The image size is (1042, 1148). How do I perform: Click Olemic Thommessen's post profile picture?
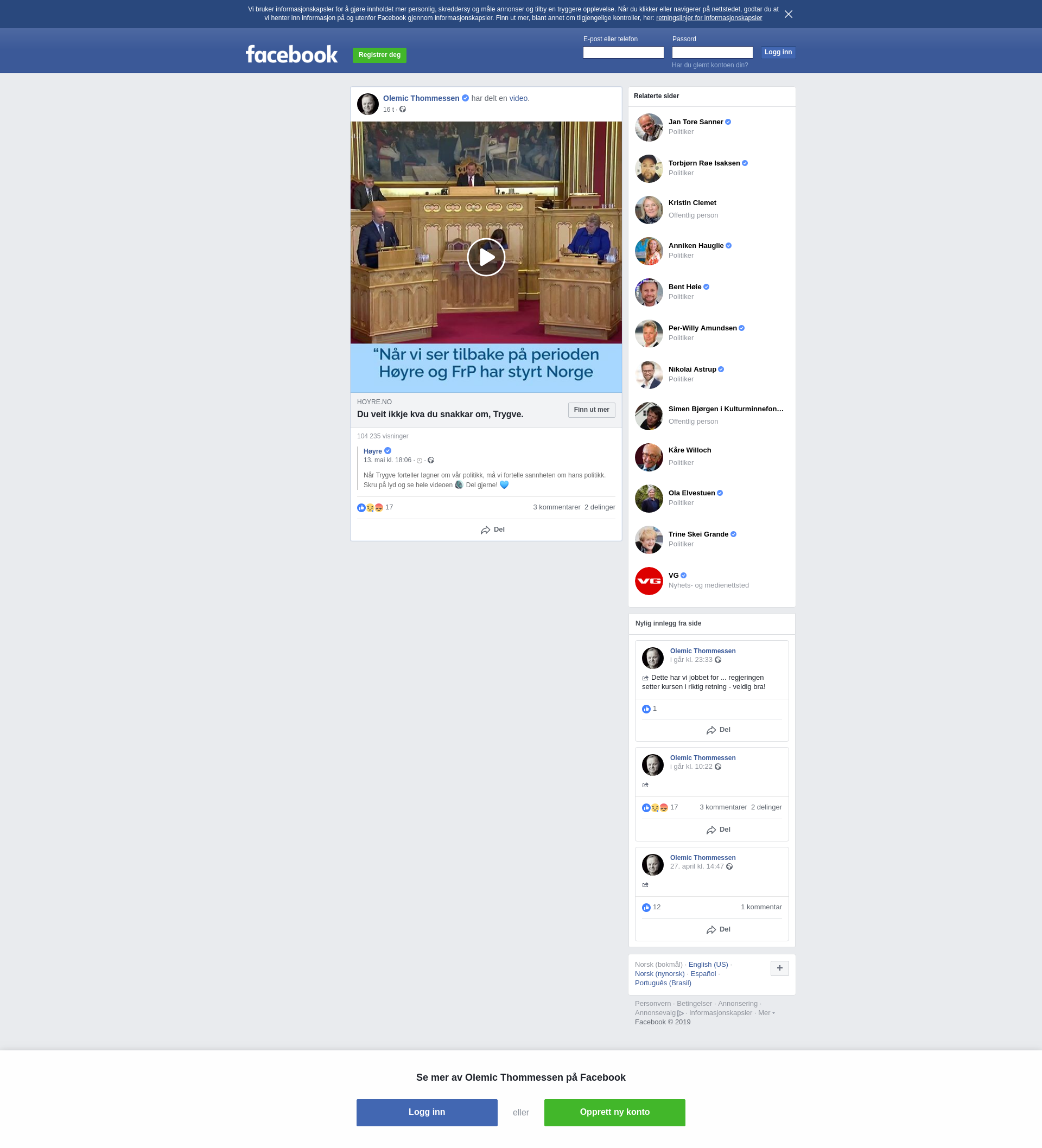[367, 104]
